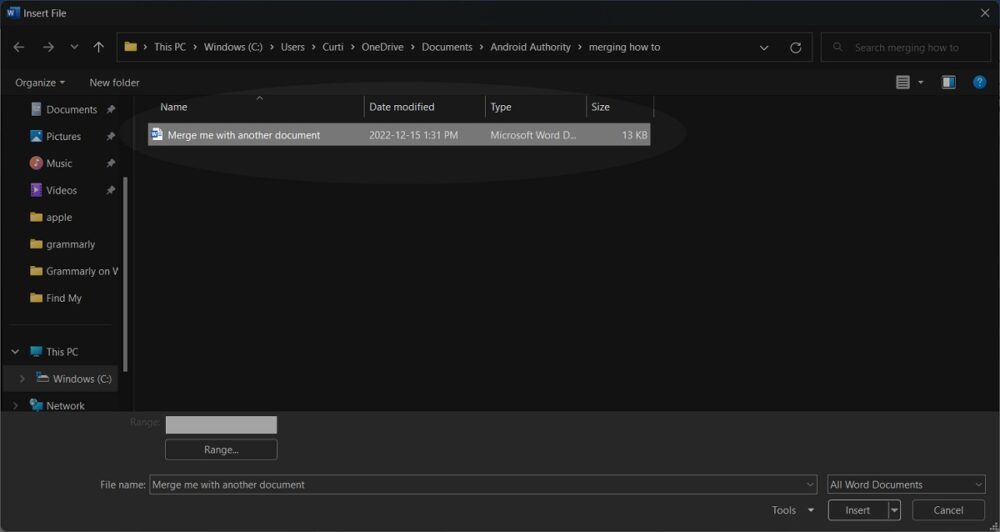Create a New folder
This screenshot has height=532, width=1000.
(114, 82)
